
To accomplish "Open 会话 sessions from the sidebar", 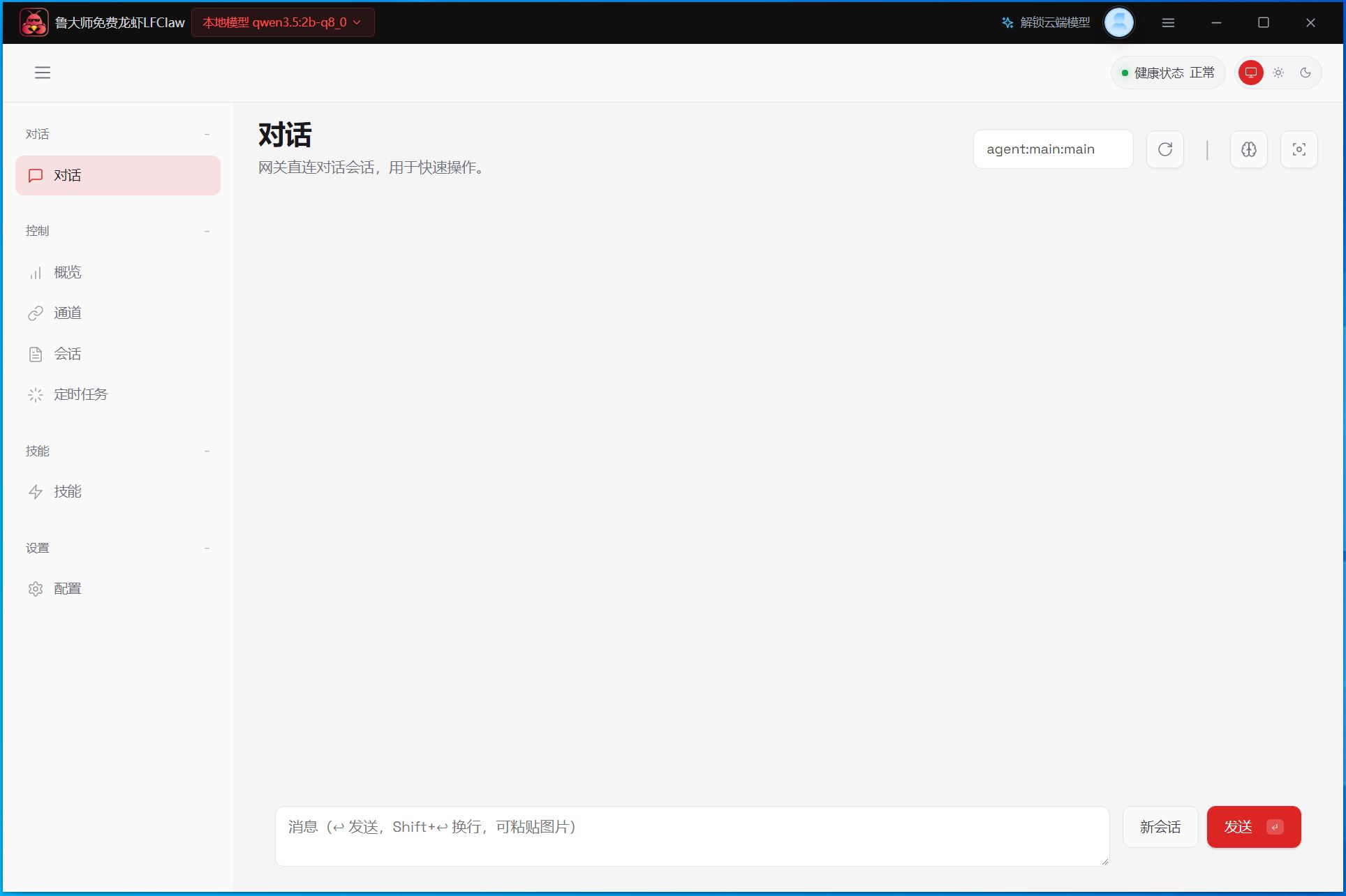I will [x=66, y=354].
